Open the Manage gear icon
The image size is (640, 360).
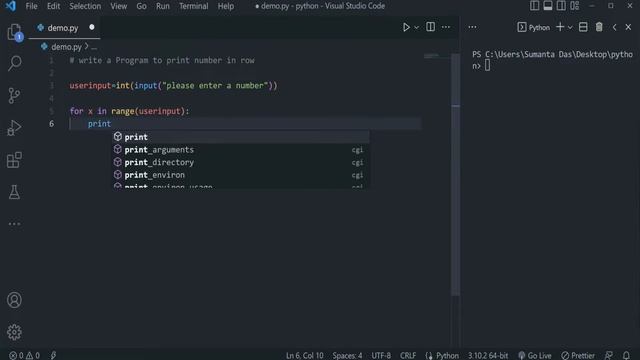[14, 332]
